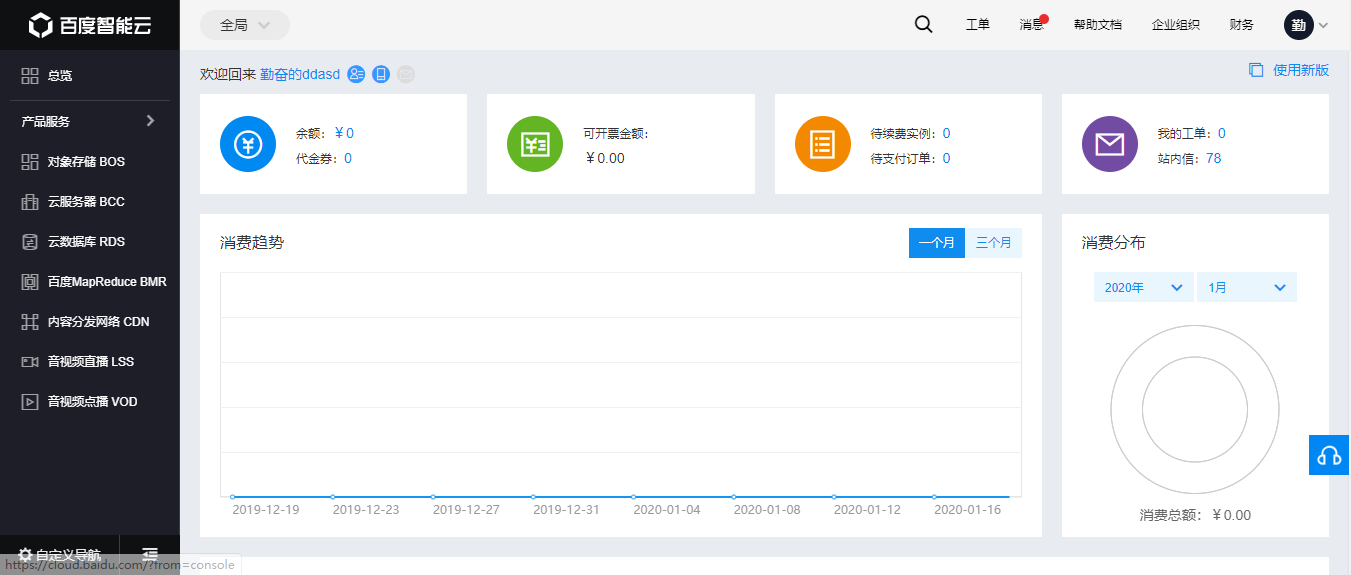Open the 财务 top menu
Image resolution: width=1351 pixels, height=575 pixels.
pos(1242,25)
